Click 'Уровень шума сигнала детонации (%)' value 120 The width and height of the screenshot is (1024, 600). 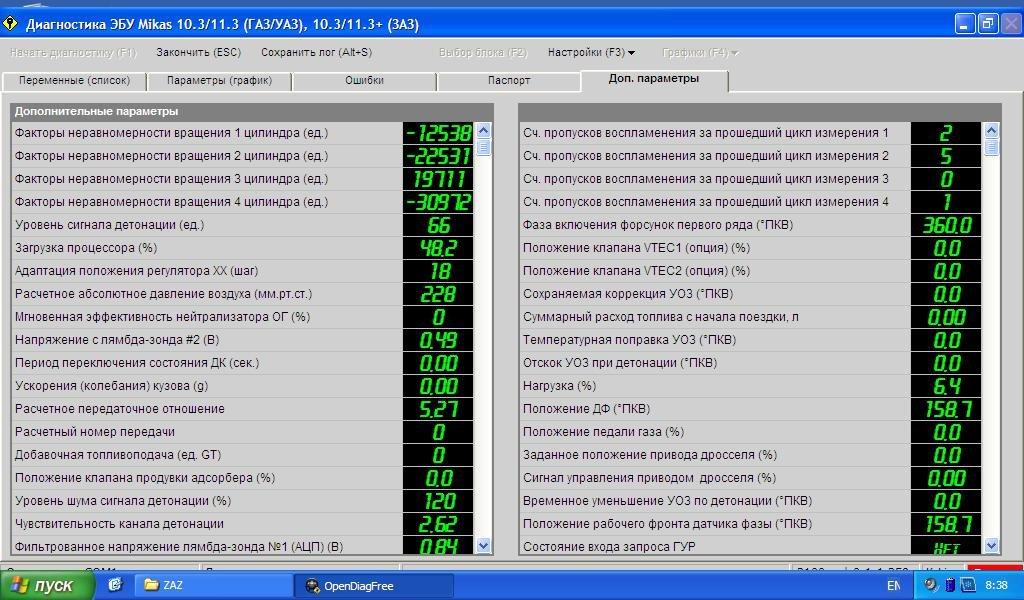pyautogui.click(x=438, y=501)
